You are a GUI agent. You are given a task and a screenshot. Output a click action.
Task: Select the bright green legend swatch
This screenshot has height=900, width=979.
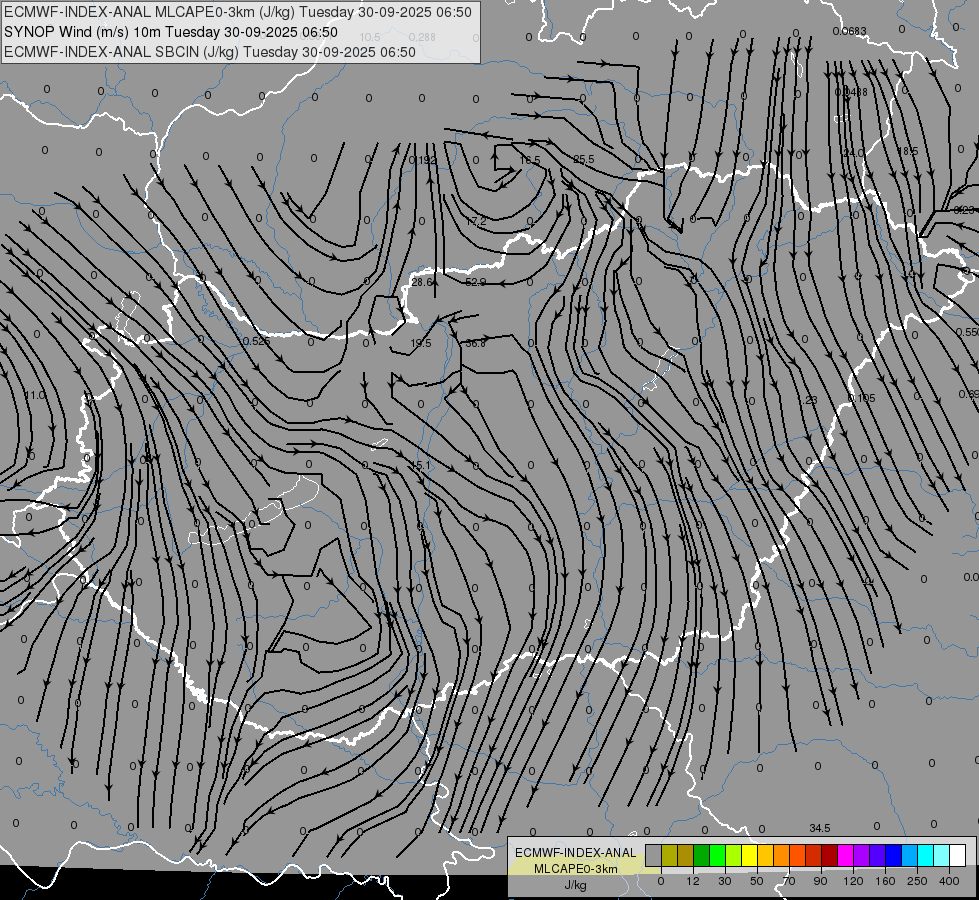click(x=717, y=855)
